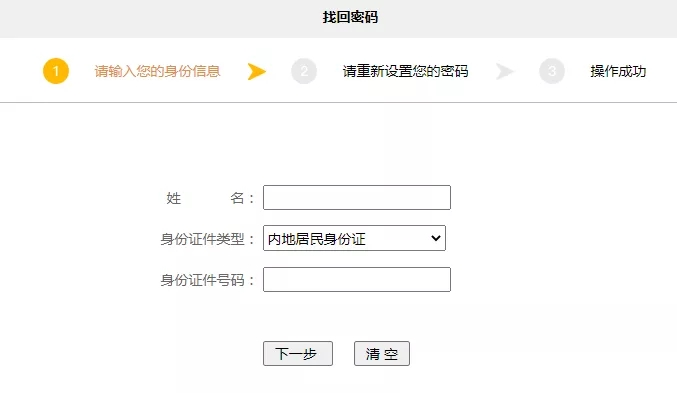The image size is (677, 393).
Task: Click the 找回密码 page title
Action: pos(350,17)
